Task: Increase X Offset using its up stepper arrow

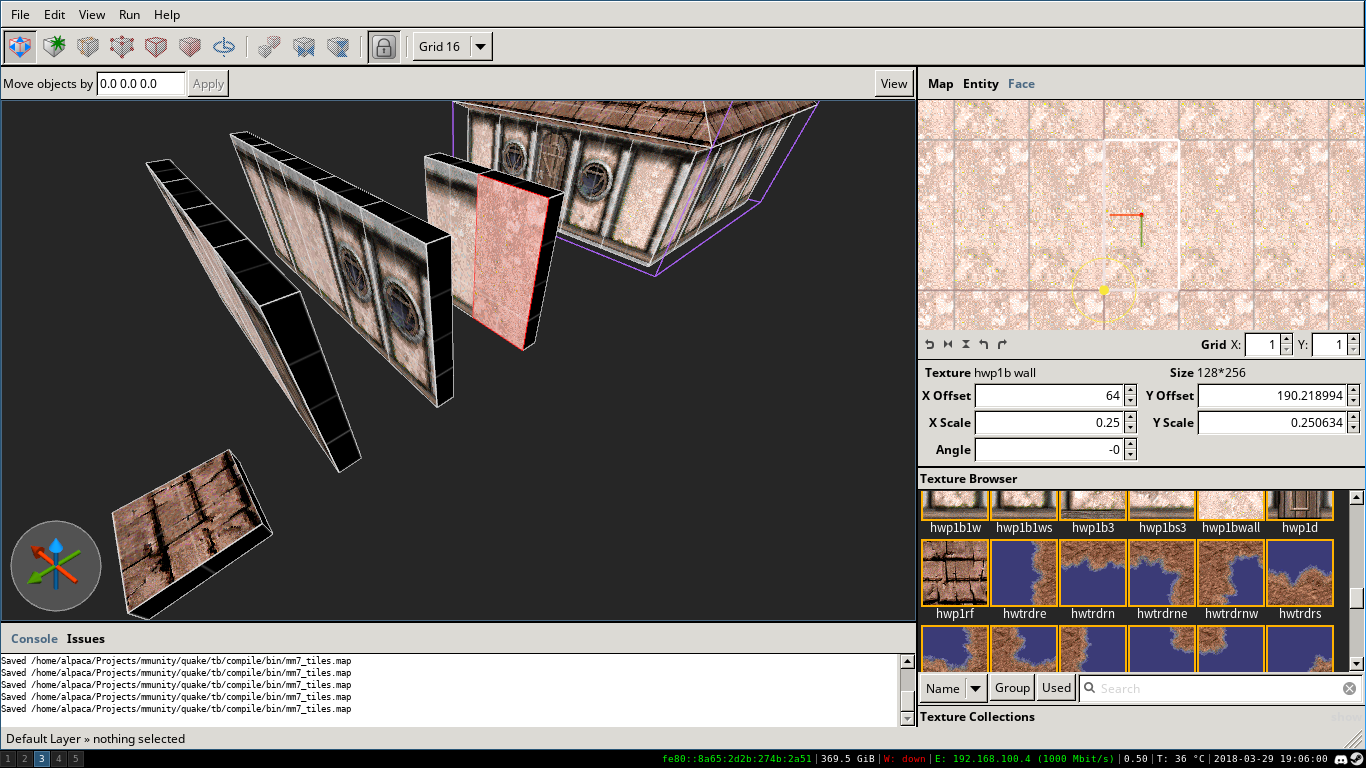Action: 1130,391
